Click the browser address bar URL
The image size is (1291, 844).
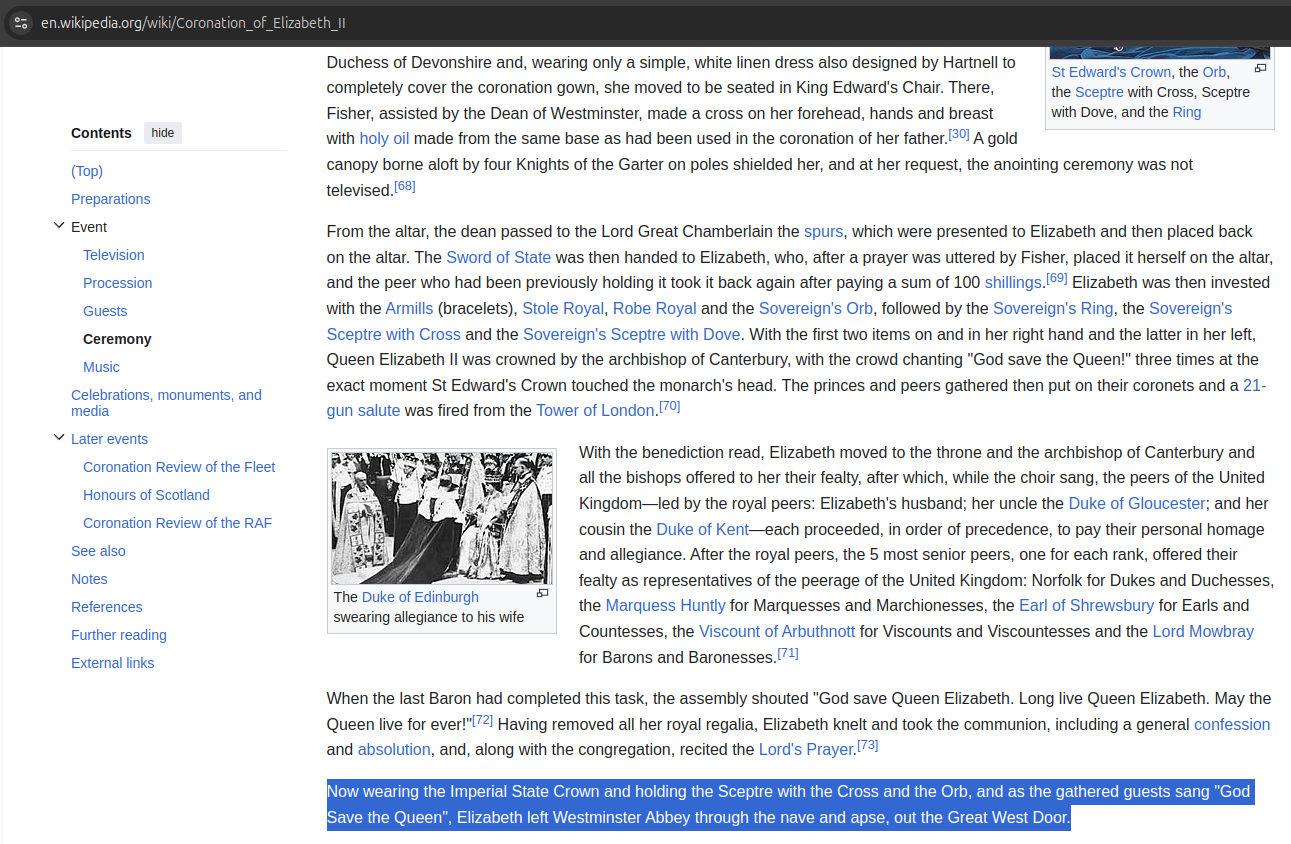pos(190,22)
